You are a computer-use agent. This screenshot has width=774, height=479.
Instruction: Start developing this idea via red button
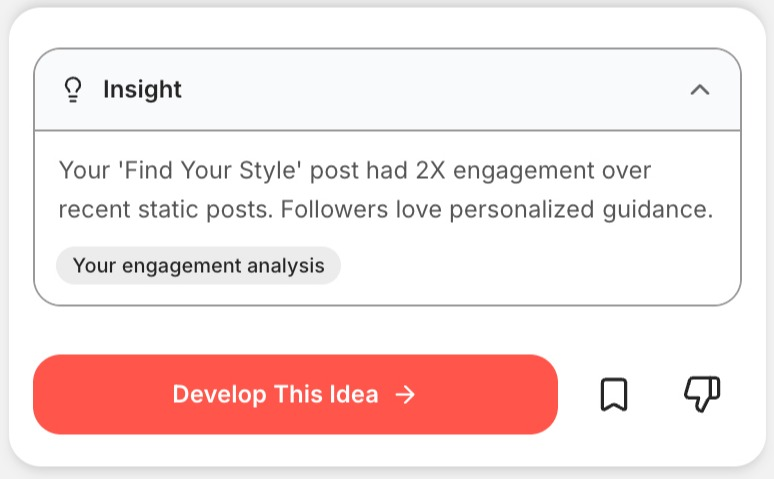tap(295, 394)
